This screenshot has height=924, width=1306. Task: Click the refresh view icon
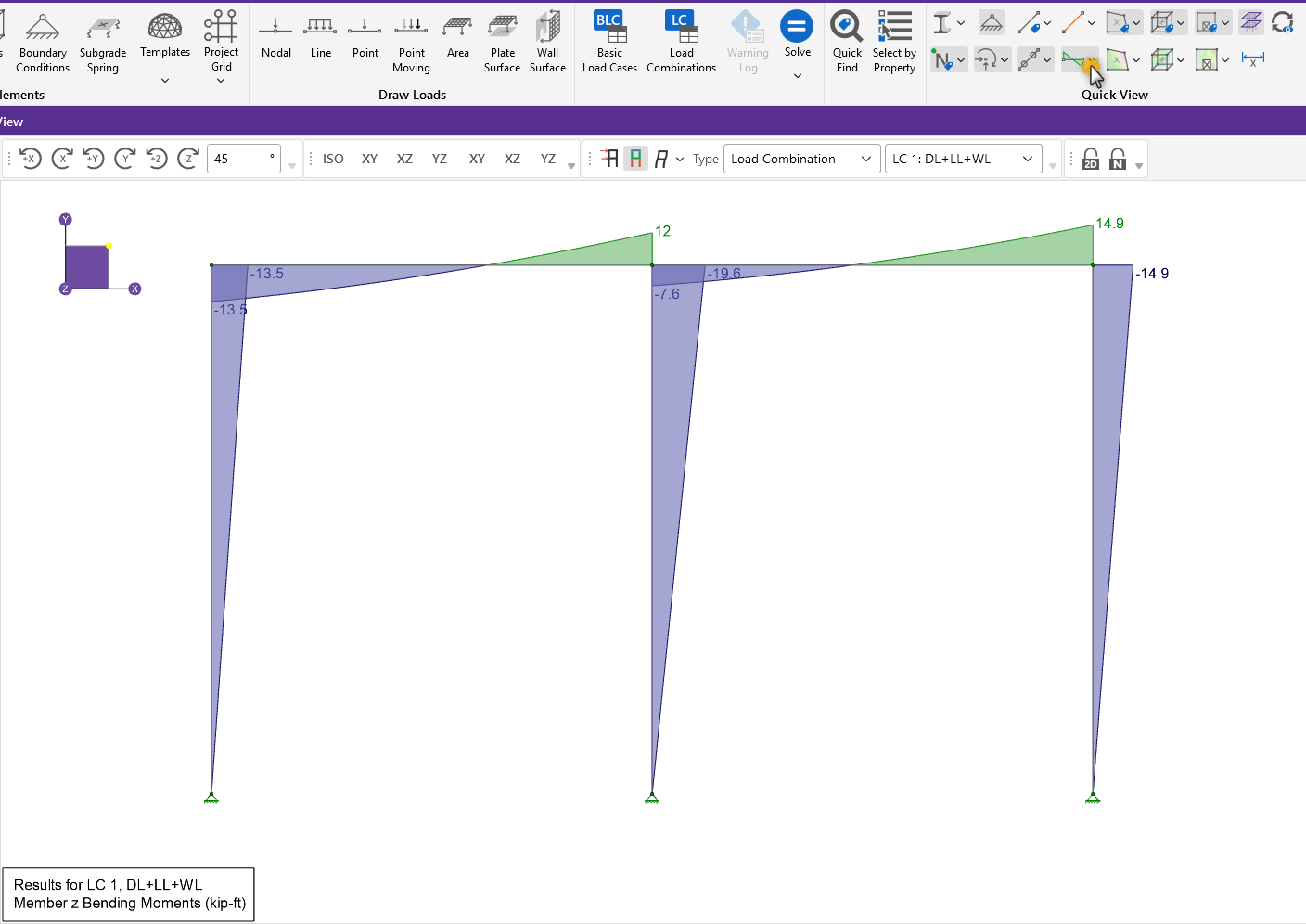coord(1283,23)
